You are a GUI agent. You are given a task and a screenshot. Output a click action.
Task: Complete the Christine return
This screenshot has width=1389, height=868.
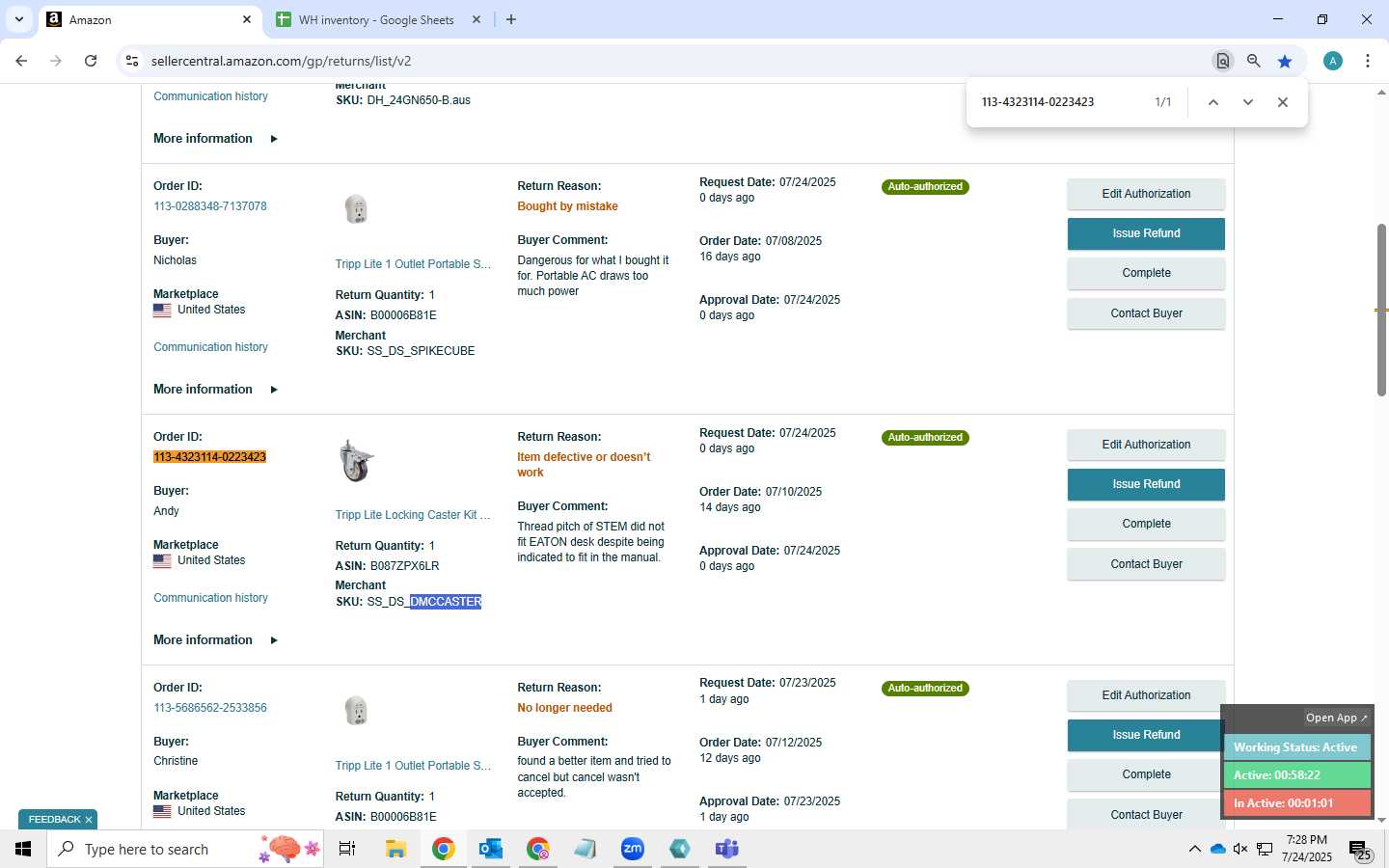click(1146, 774)
